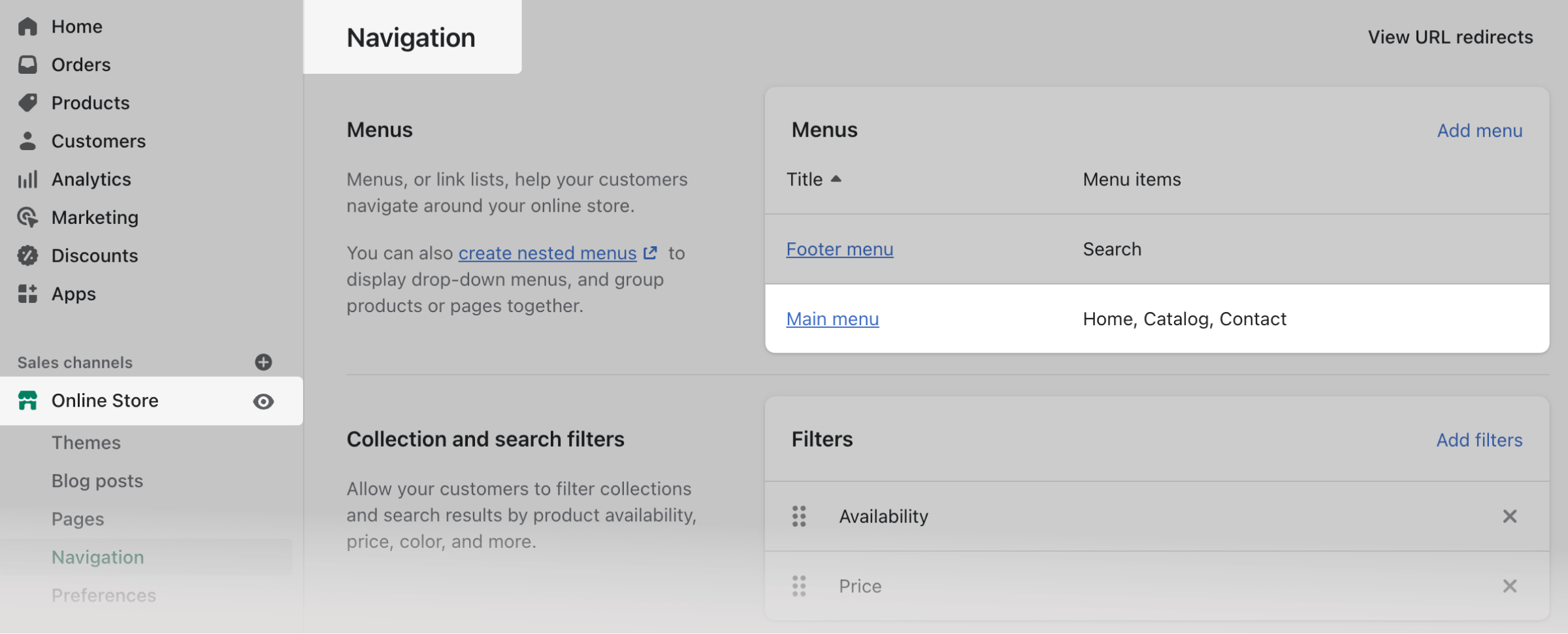Open Preferences under Online Store
Image resolution: width=1568 pixels, height=634 pixels.
(104, 595)
